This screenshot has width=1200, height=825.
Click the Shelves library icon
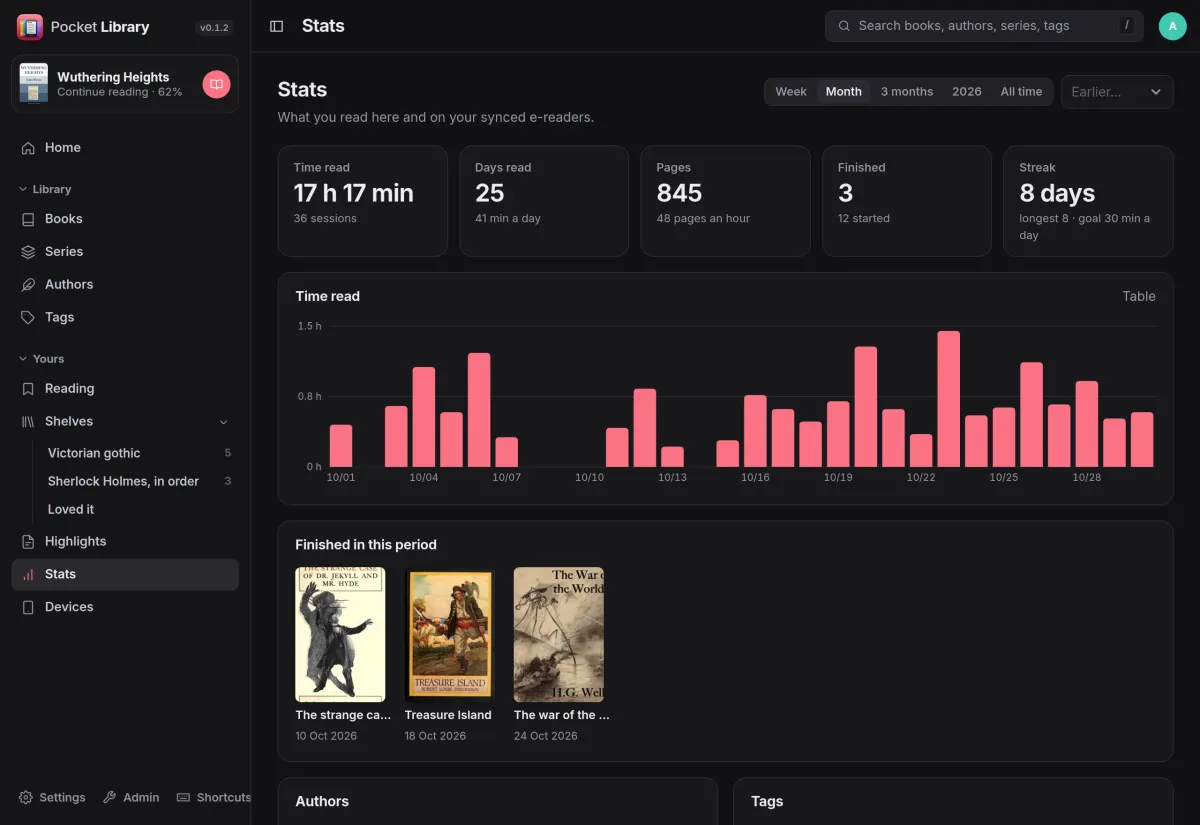pos(28,421)
